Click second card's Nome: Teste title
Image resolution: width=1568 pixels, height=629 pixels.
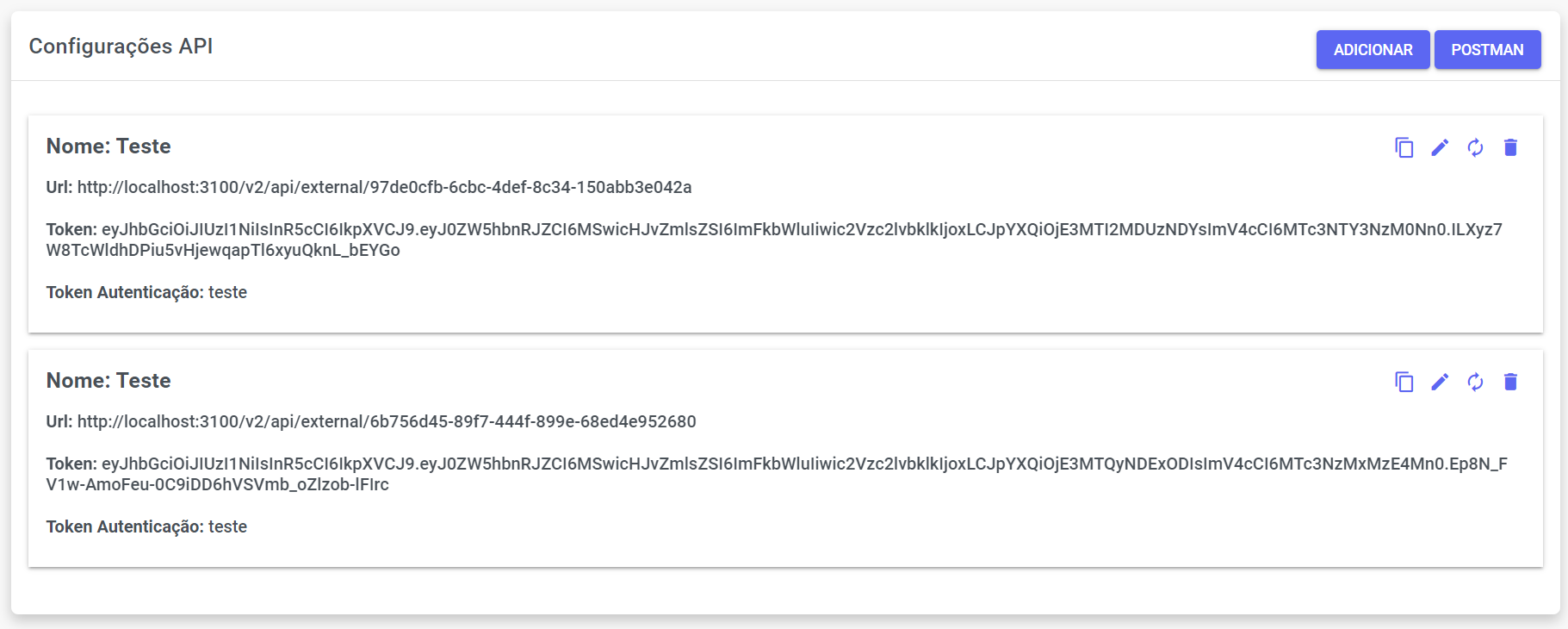click(x=108, y=380)
